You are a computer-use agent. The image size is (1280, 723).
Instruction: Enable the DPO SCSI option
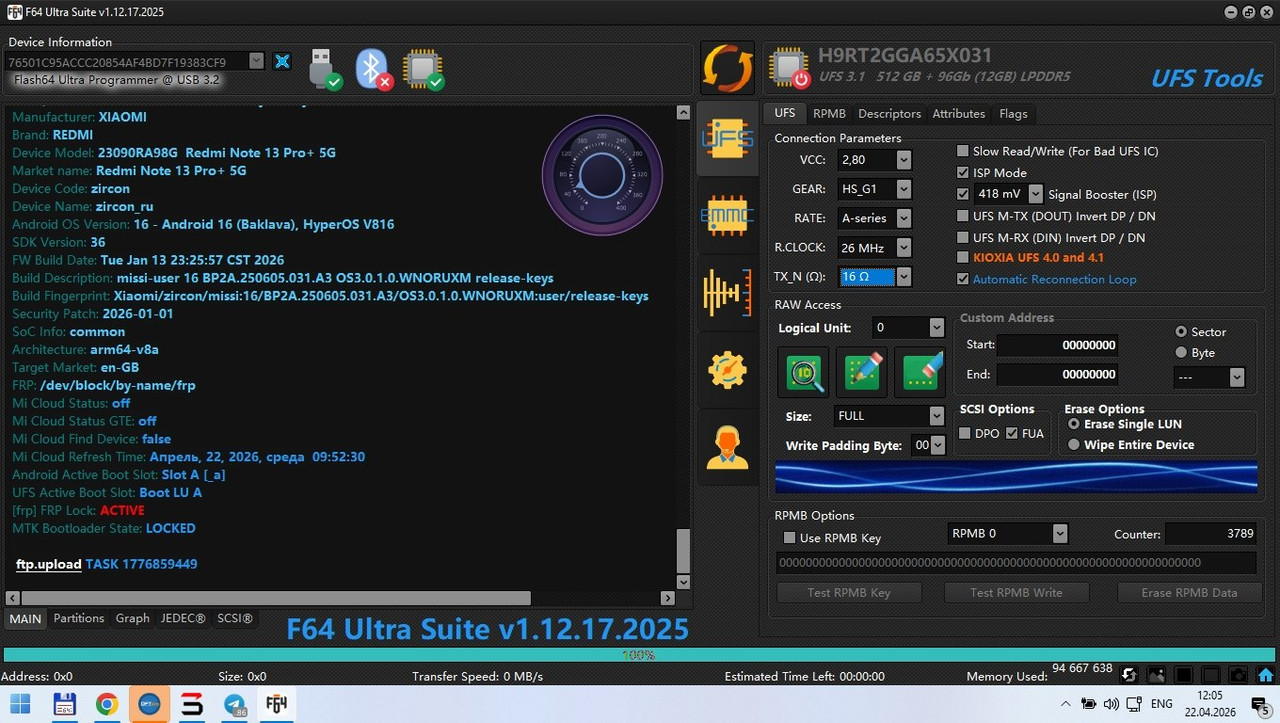[965, 433]
